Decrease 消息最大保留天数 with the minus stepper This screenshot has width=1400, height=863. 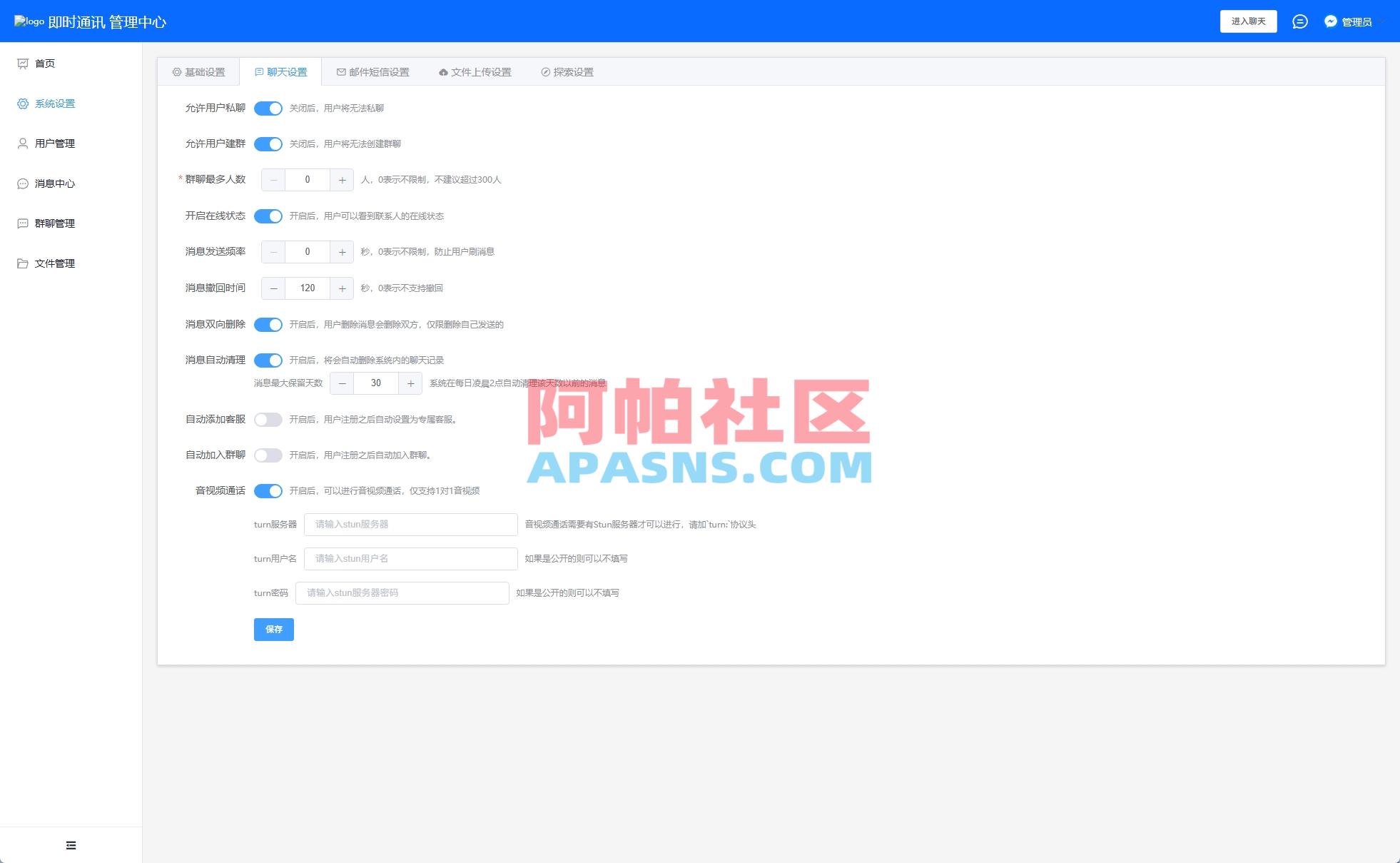(x=342, y=383)
